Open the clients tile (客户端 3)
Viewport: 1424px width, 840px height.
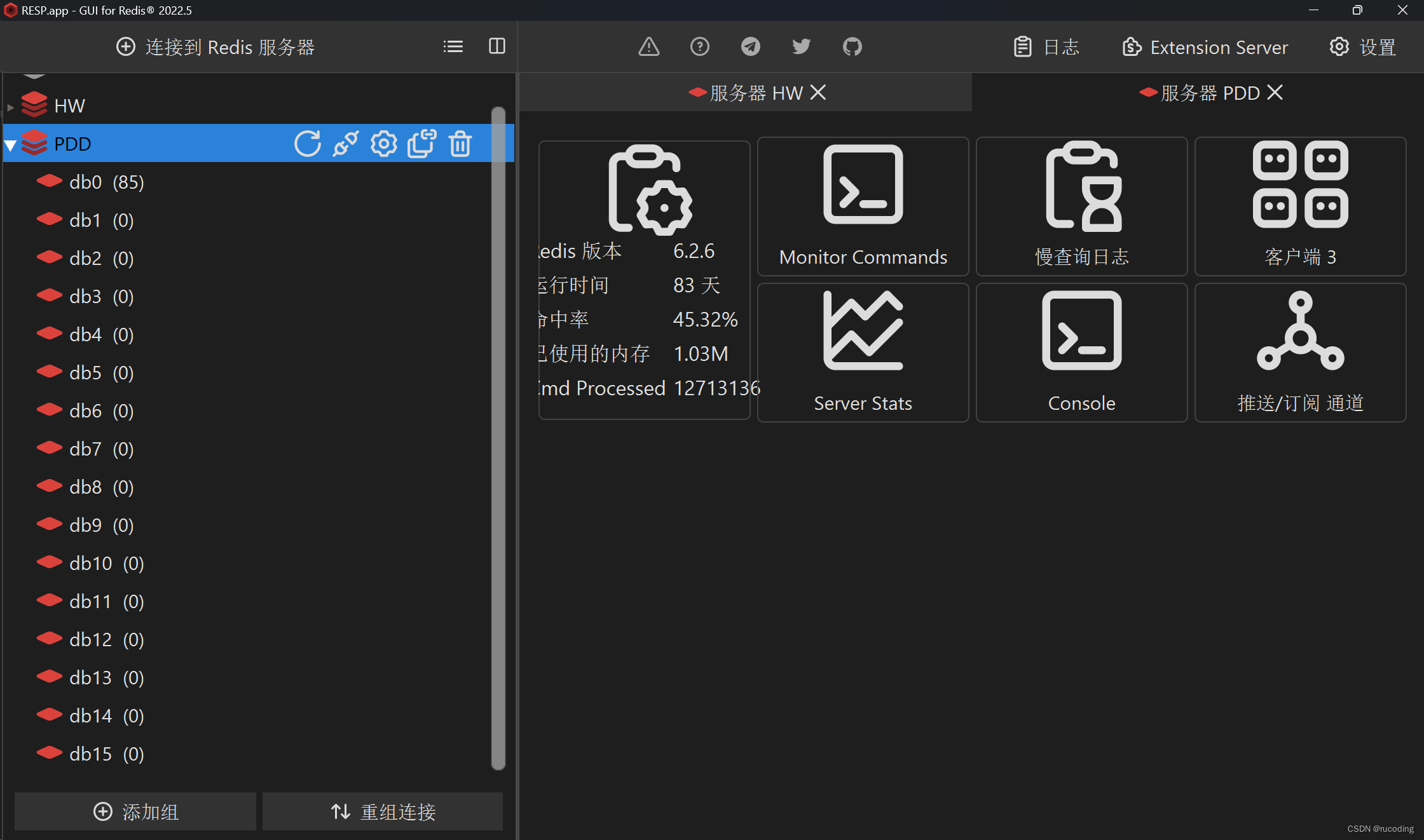[x=1301, y=207]
